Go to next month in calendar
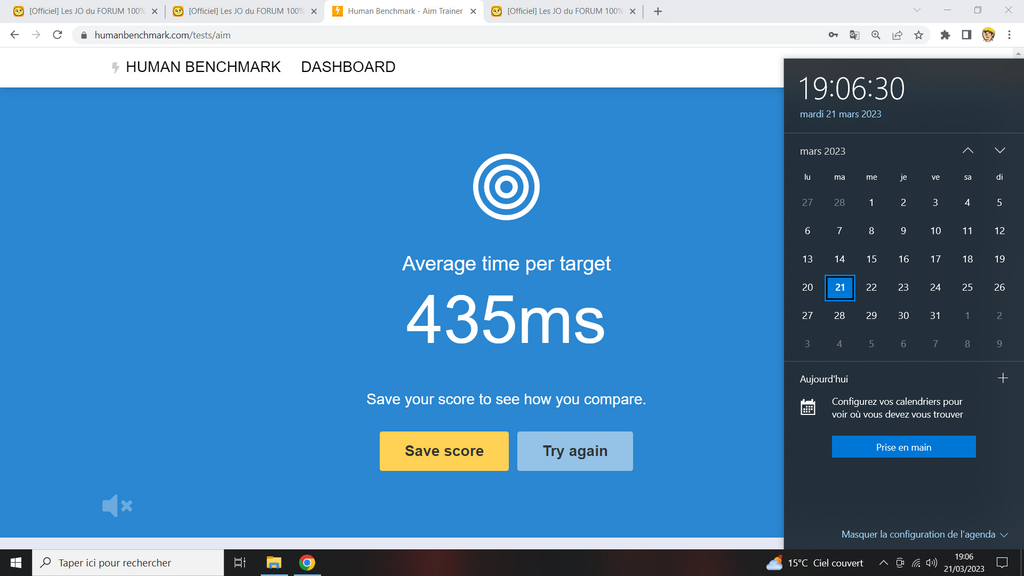1024x576 pixels. pyautogui.click(x=999, y=151)
